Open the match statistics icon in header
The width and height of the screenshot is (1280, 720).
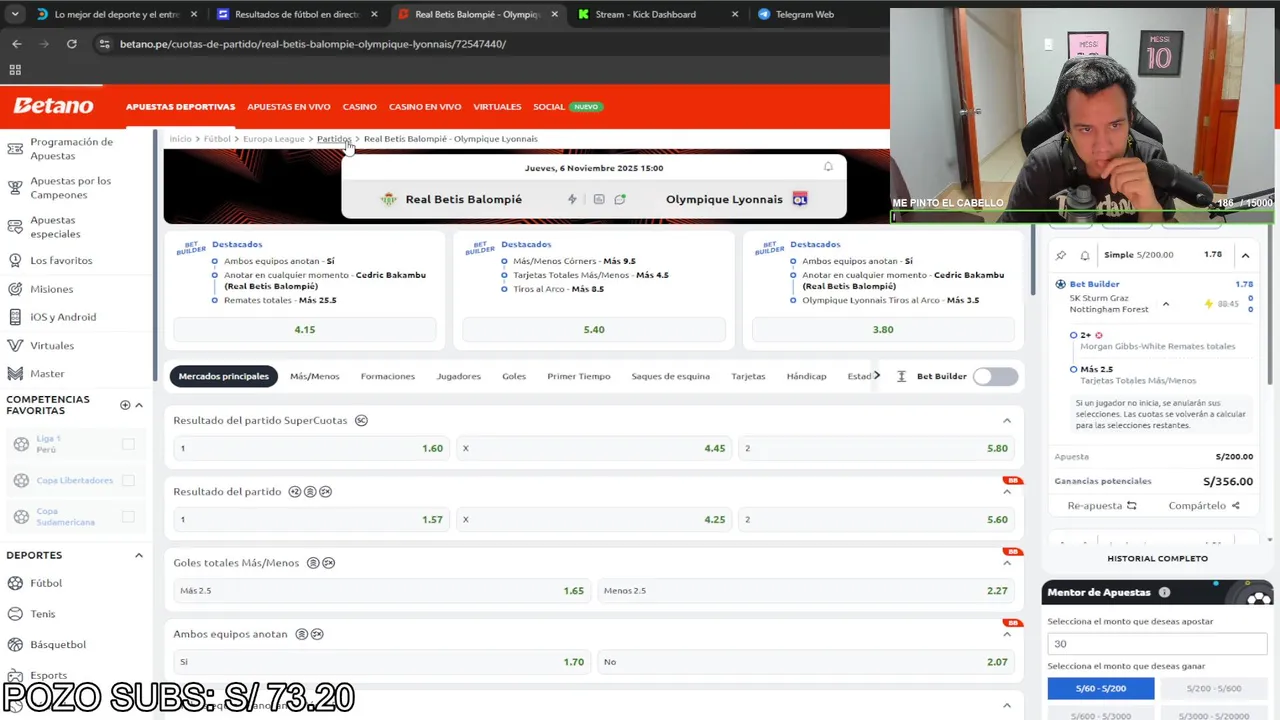(599, 199)
